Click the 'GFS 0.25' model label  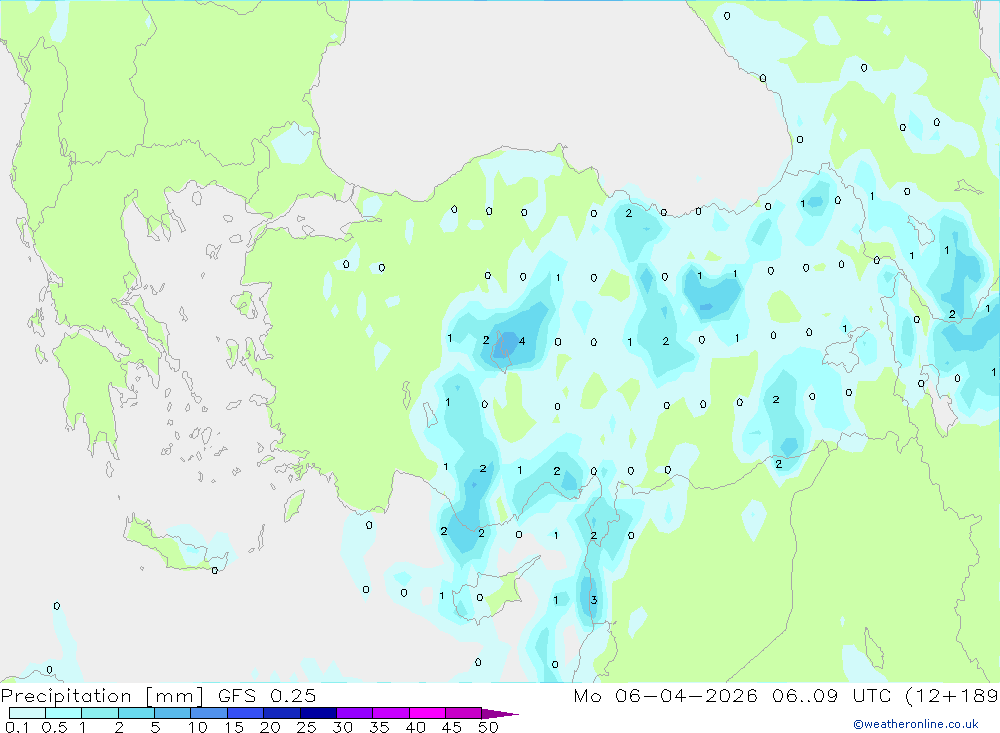click(x=267, y=695)
